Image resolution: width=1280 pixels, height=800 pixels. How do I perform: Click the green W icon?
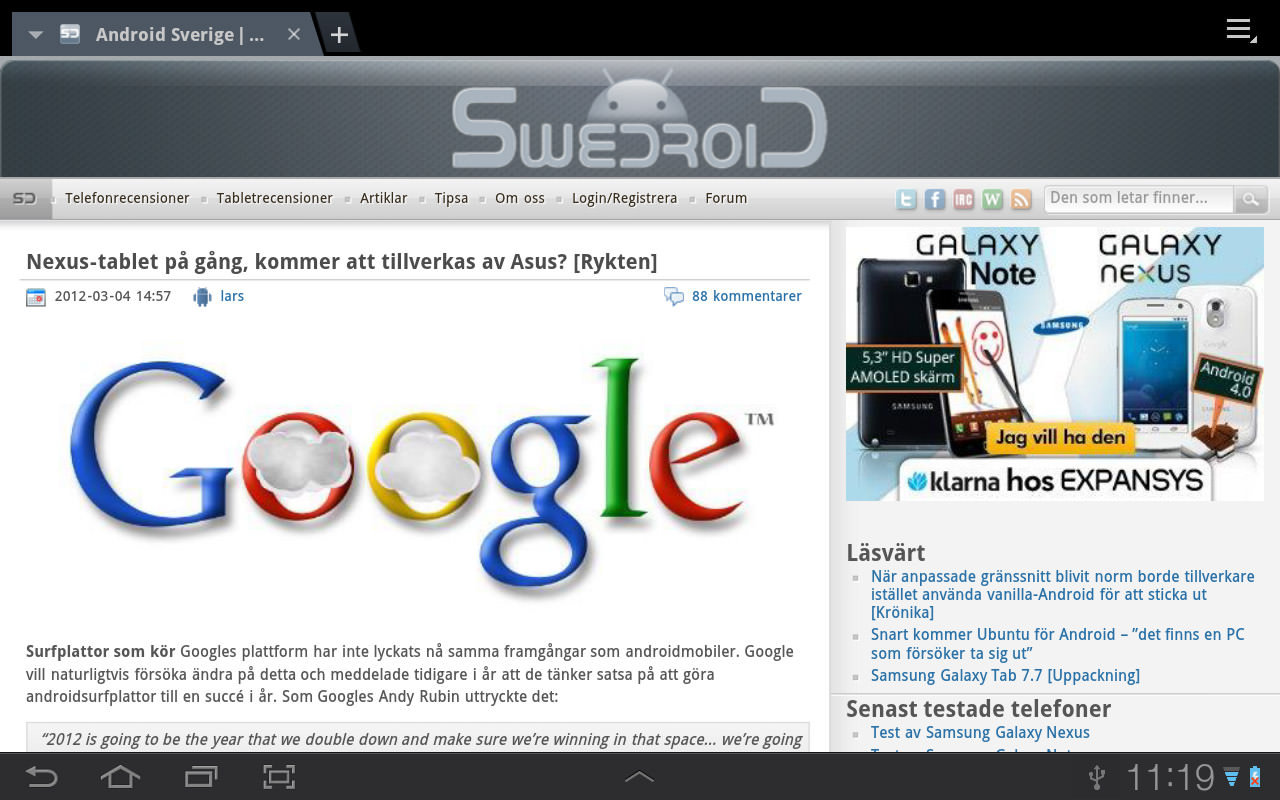(993, 199)
